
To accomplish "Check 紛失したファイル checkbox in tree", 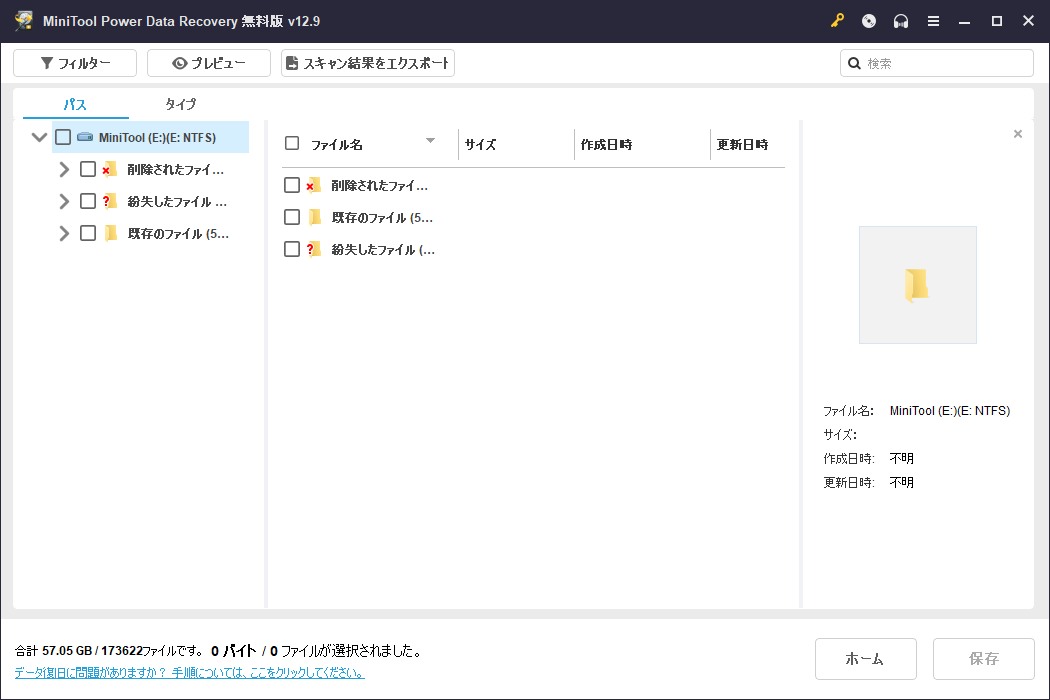I will (x=88, y=201).
